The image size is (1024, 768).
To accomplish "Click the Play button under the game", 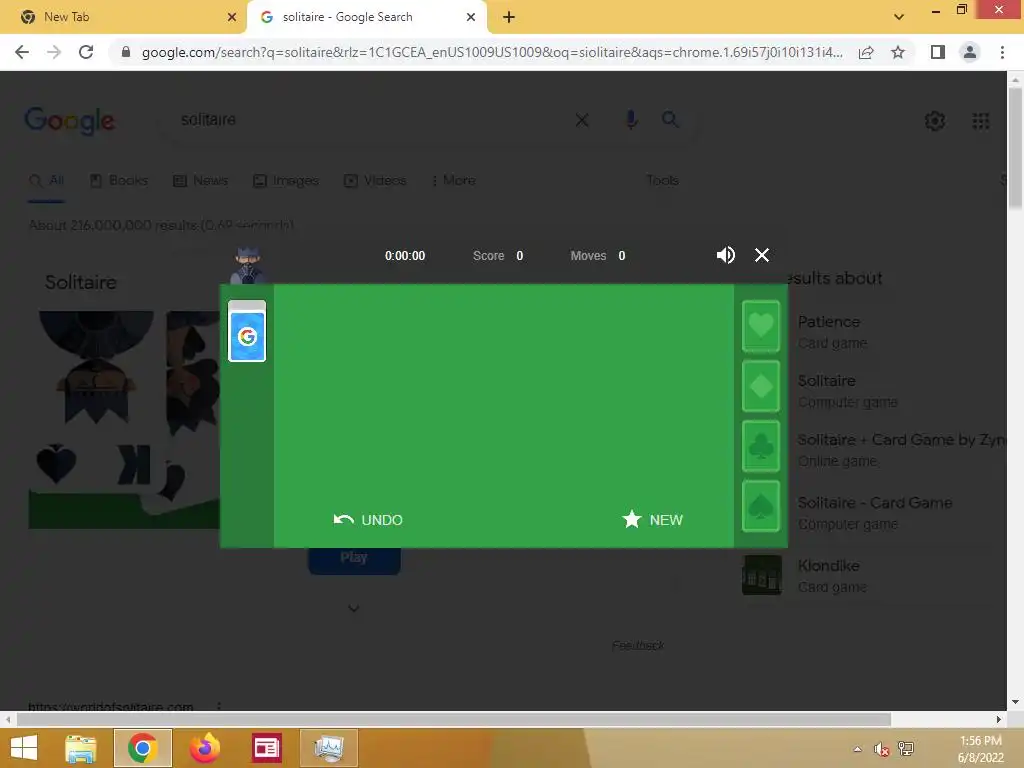I will point(354,558).
